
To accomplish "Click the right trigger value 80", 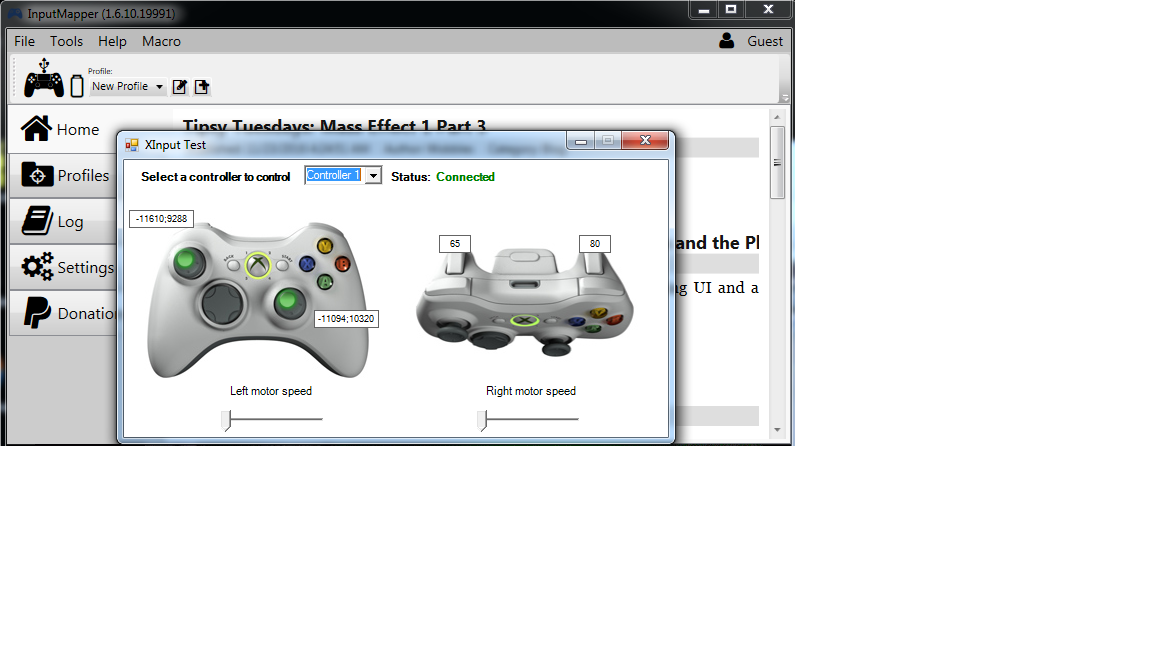I will pos(595,244).
